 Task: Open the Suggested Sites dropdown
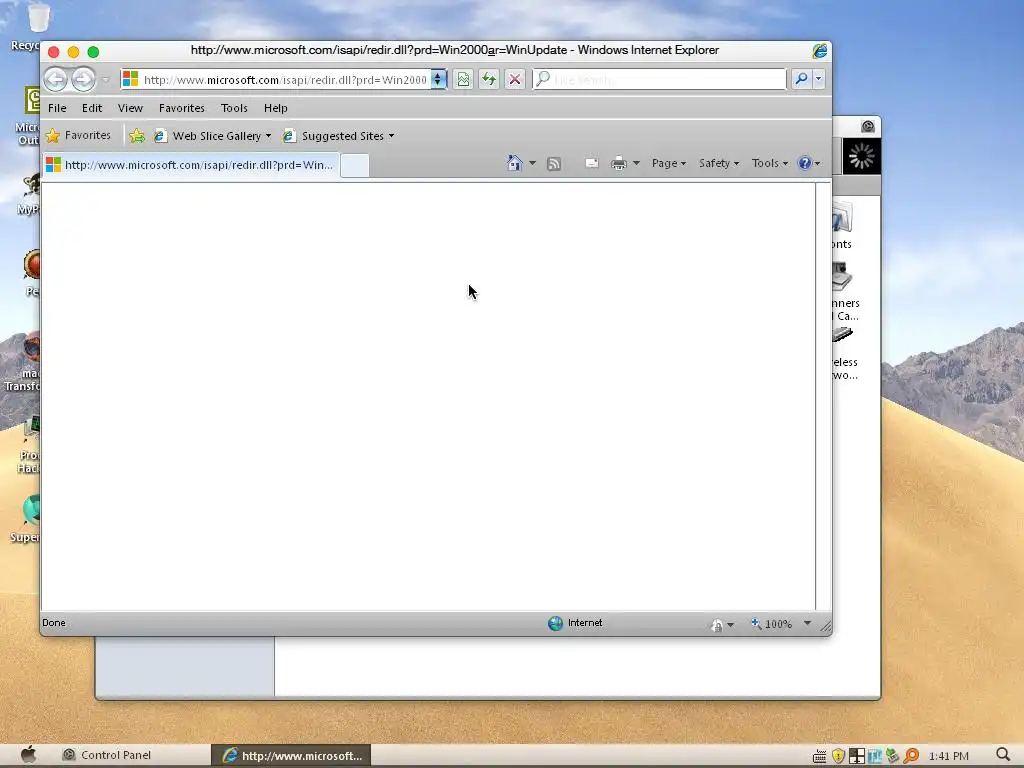pyautogui.click(x=339, y=136)
